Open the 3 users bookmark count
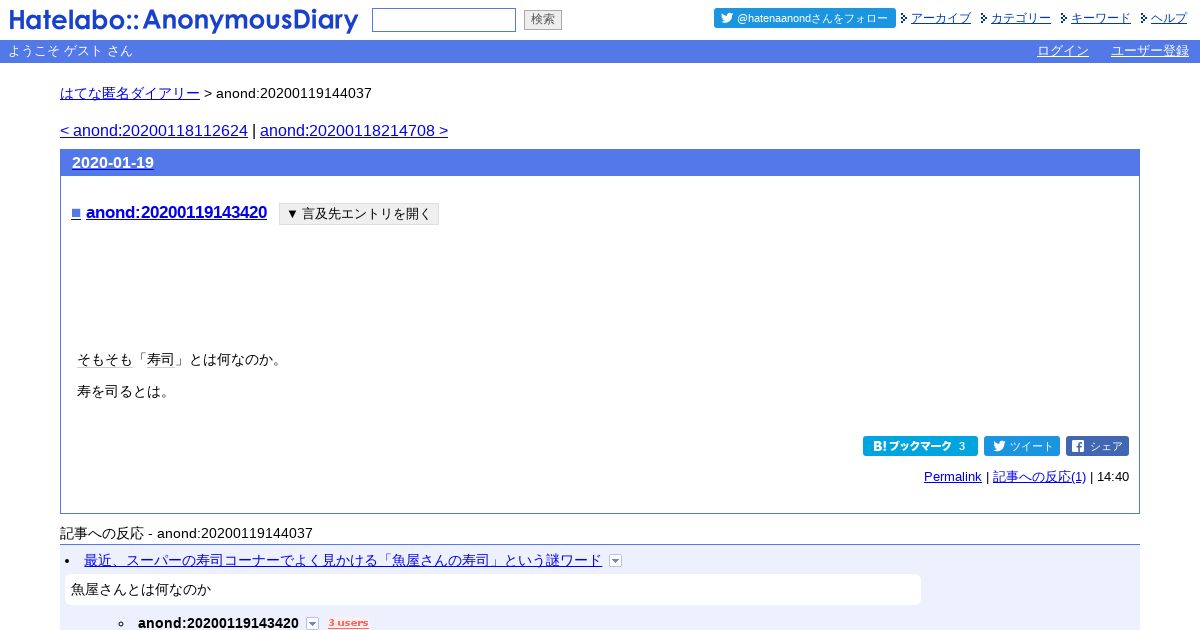The image size is (1200, 630). coord(348,623)
